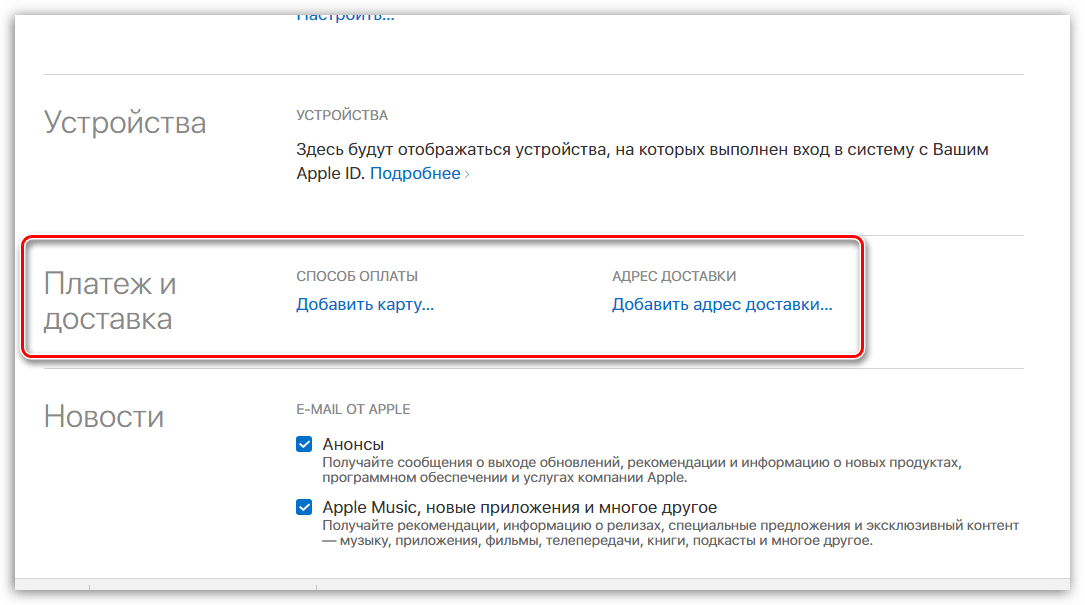Image resolution: width=1085 pixels, height=605 pixels.
Task: Open the Подробнее link about devices
Action: coord(414,174)
